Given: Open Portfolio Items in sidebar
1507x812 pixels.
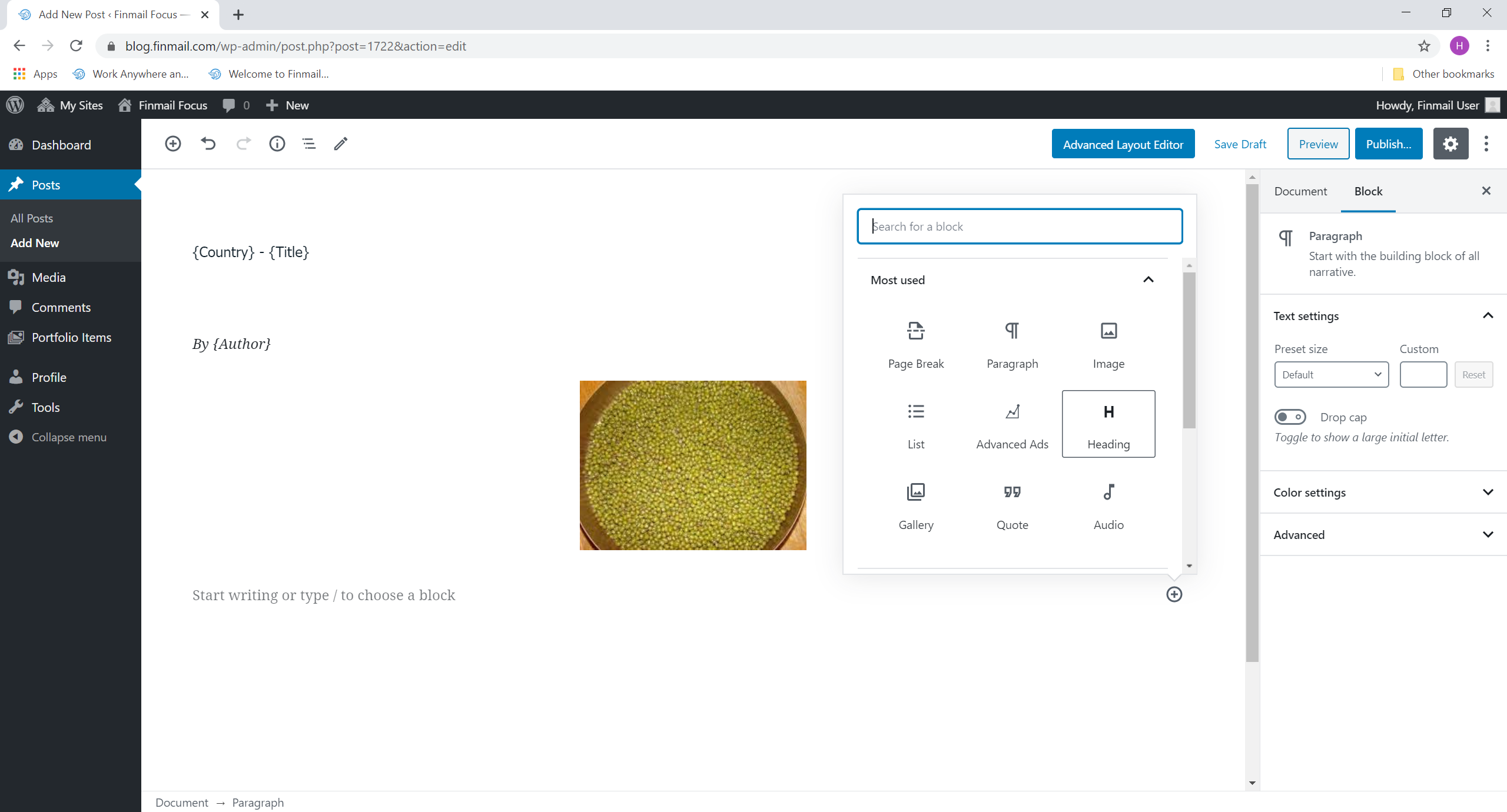Looking at the screenshot, I should click(x=71, y=337).
